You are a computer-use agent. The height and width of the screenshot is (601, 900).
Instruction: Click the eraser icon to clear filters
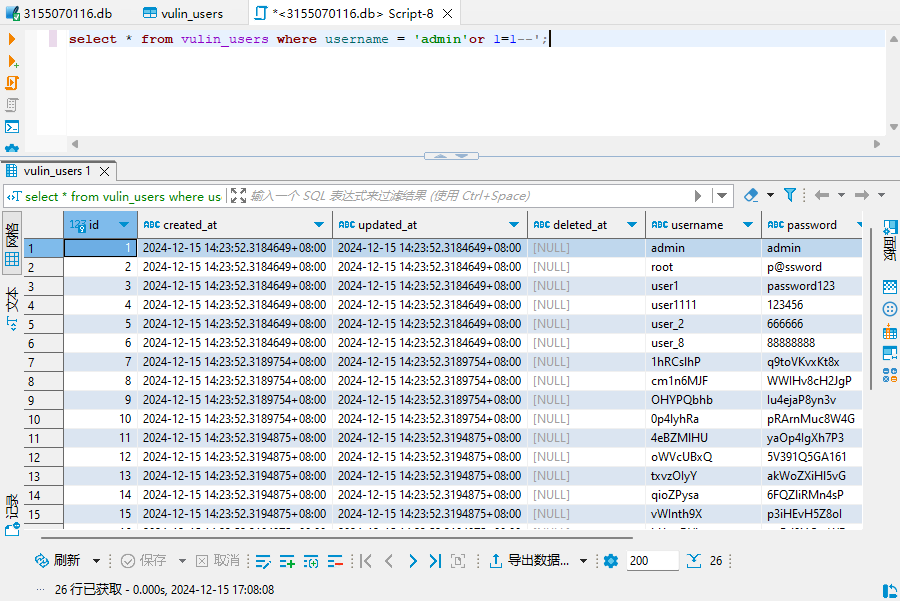[x=752, y=196]
